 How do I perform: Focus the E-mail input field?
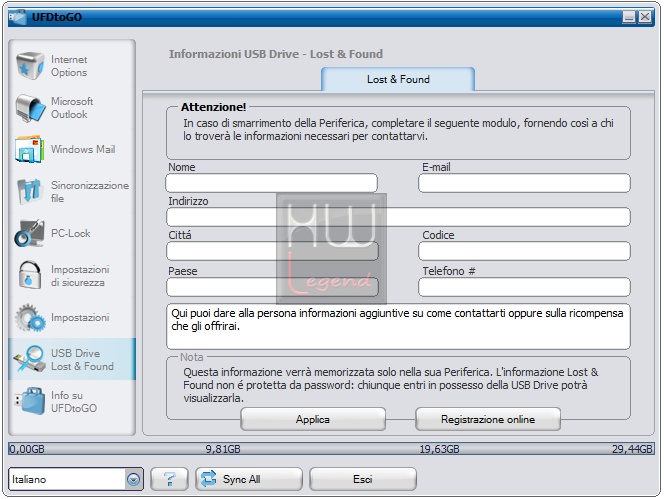point(524,183)
